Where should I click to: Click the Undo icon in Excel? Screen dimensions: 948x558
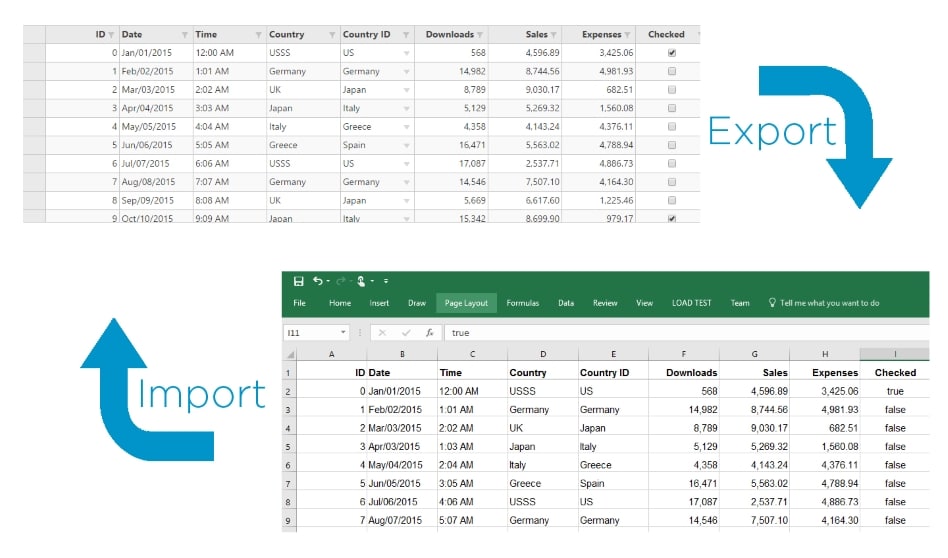click(317, 281)
